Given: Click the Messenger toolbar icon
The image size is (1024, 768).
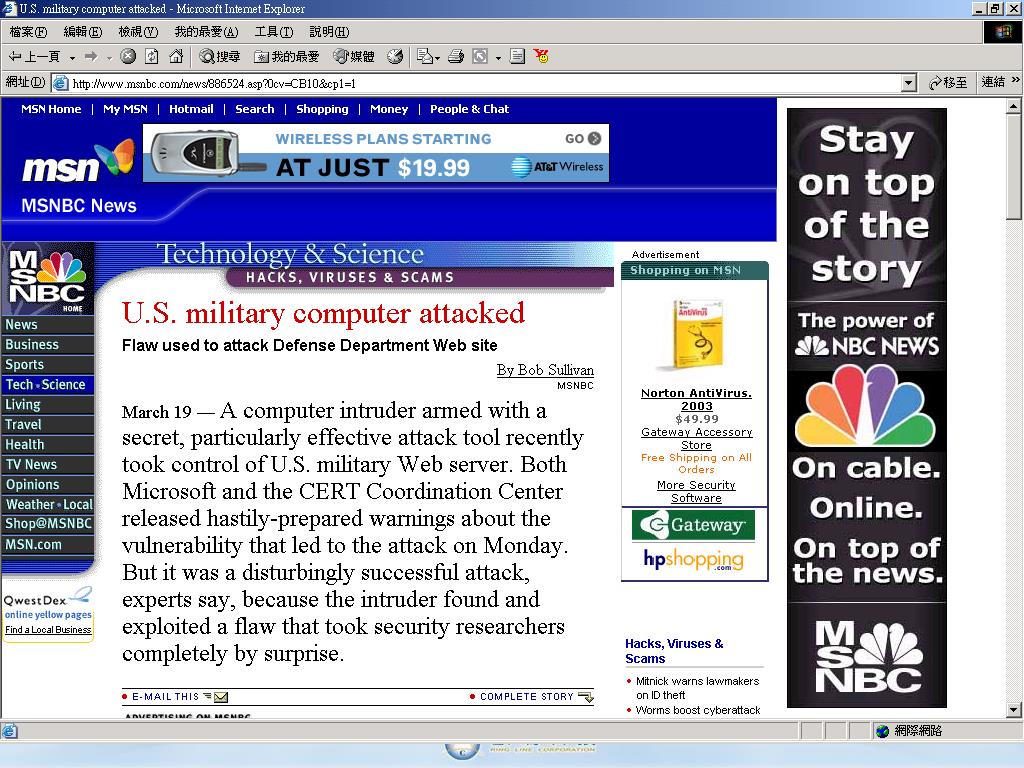Looking at the screenshot, I should [x=541, y=57].
